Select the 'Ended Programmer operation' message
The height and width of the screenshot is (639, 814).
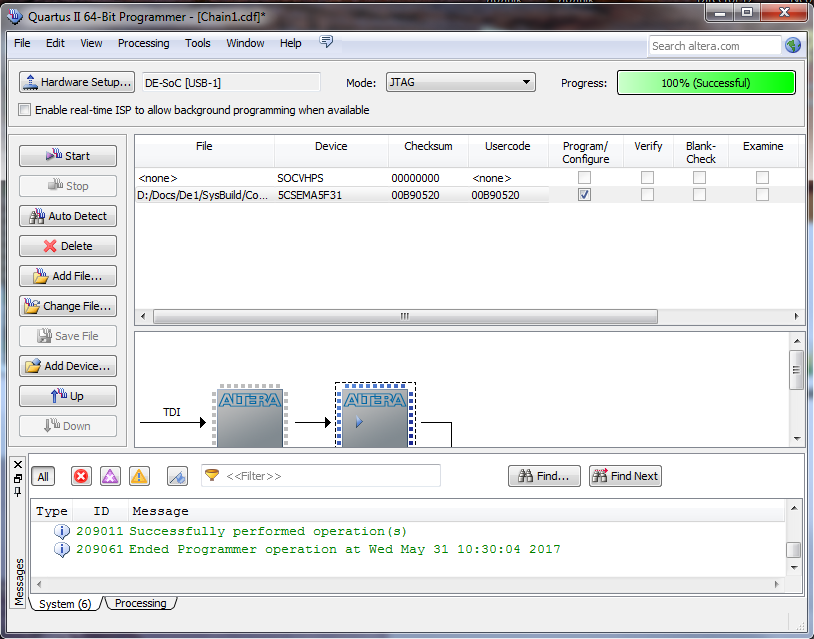(x=345, y=549)
